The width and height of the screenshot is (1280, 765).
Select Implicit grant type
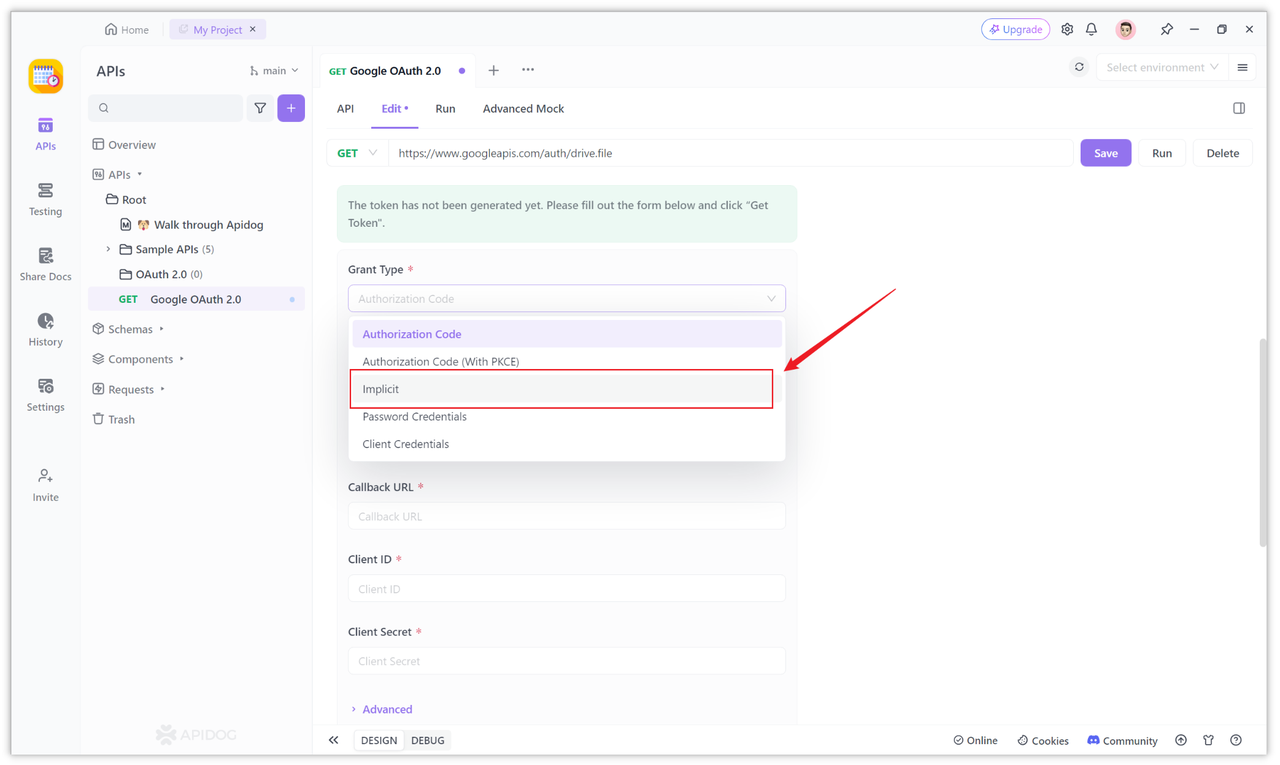coord(567,389)
